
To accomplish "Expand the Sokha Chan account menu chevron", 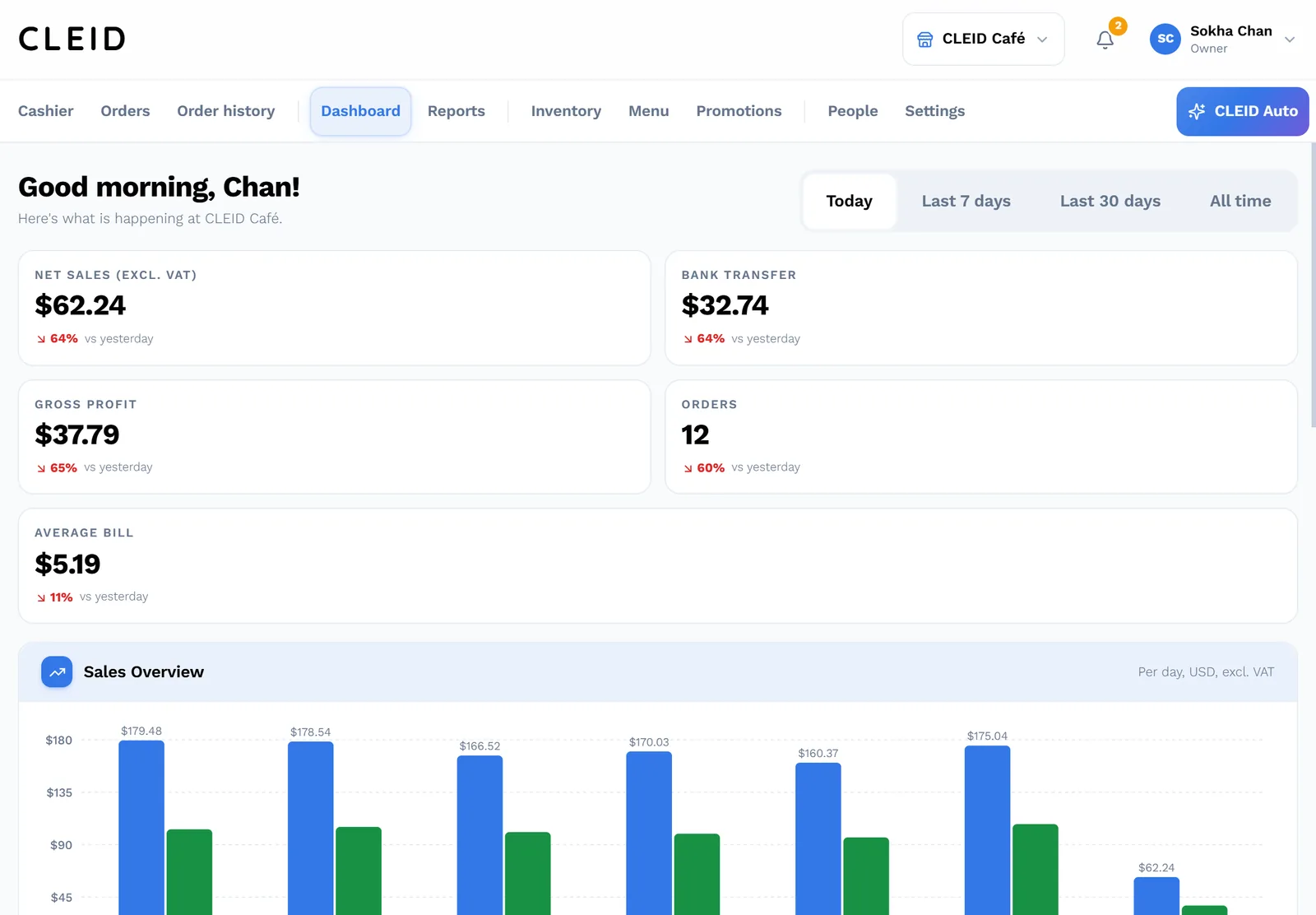I will 1290,39.
